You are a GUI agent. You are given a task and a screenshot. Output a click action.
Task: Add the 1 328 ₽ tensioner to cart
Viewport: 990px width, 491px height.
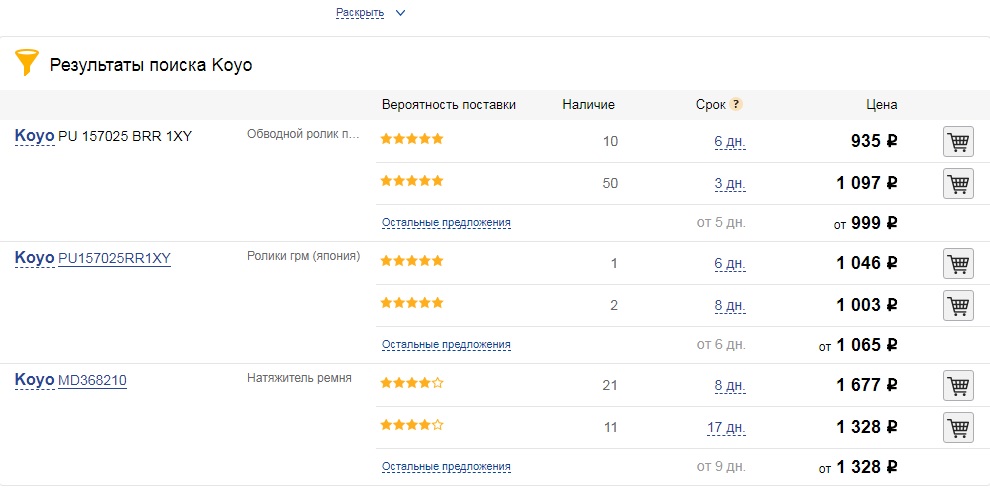tap(958, 428)
